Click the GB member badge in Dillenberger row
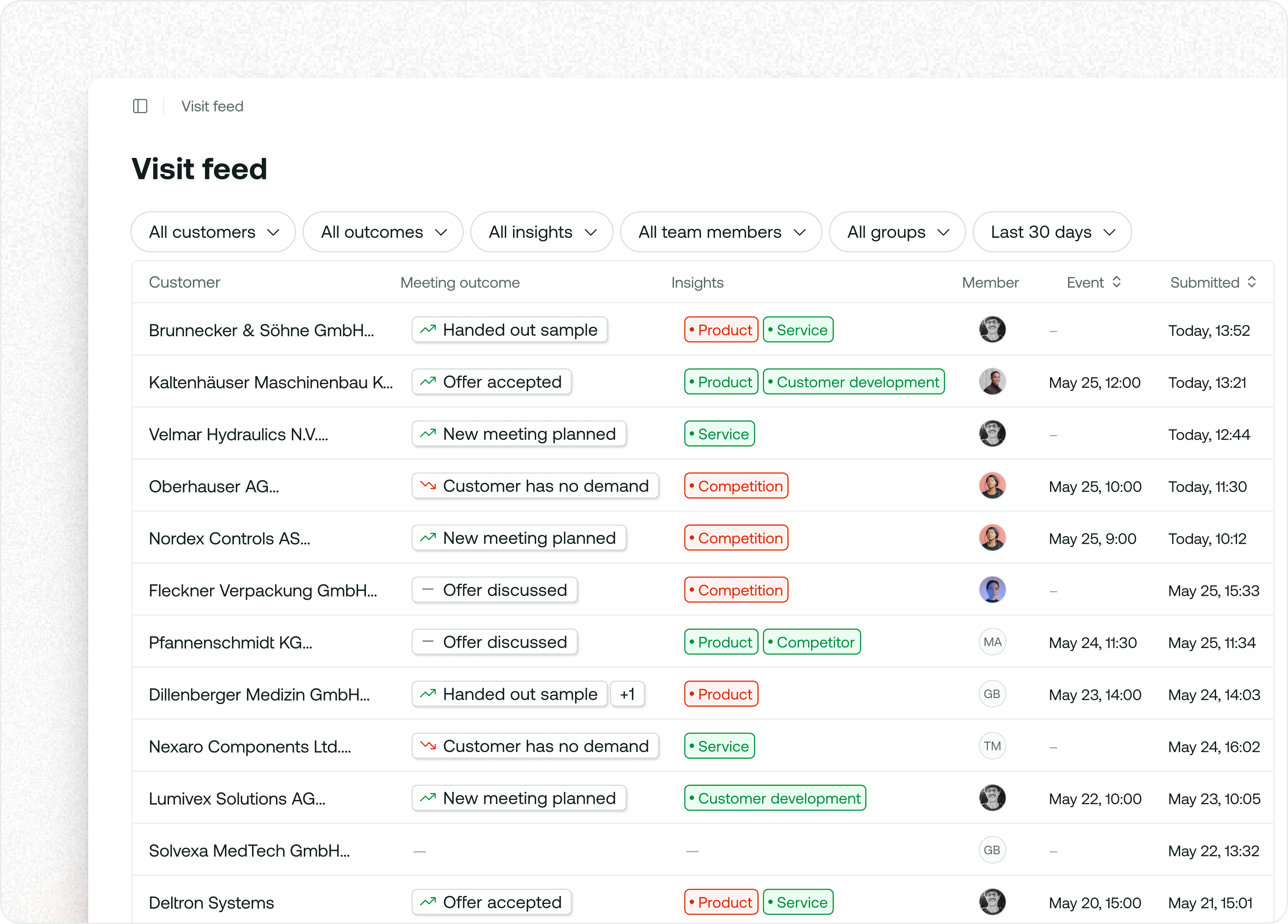The height and width of the screenshot is (924, 1288). pyautogui.click(x=992, y=693)
